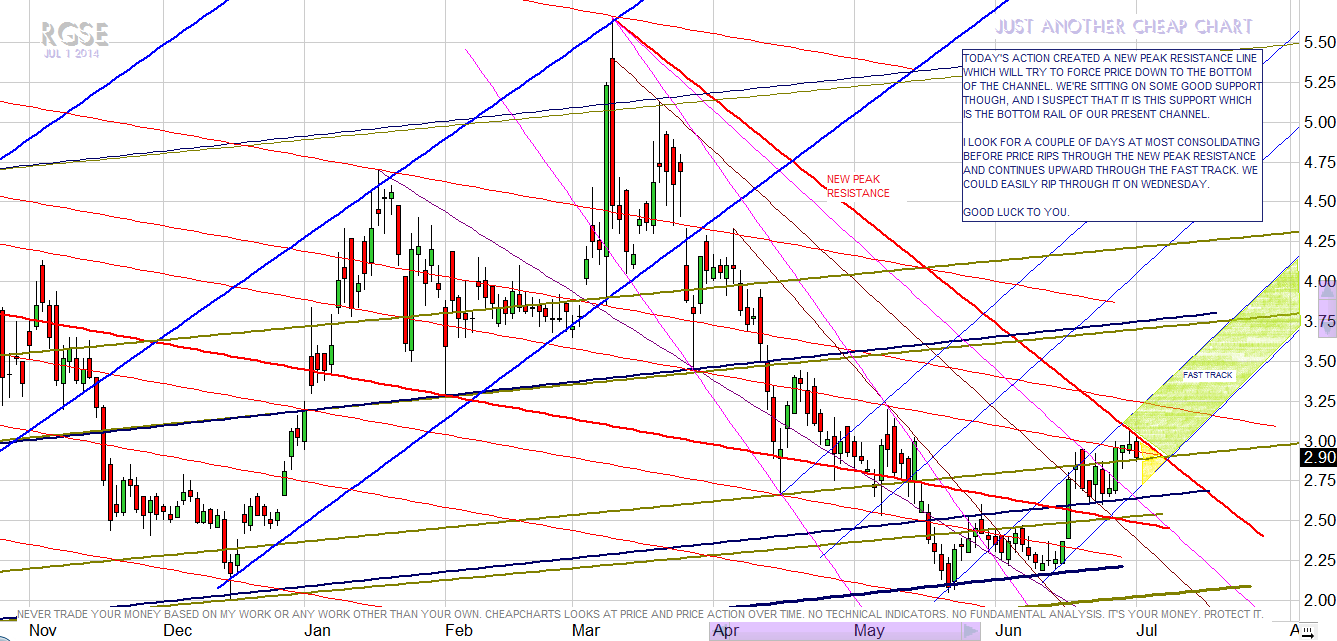Select the highlighted Apr–May range on the time axis

840,631
